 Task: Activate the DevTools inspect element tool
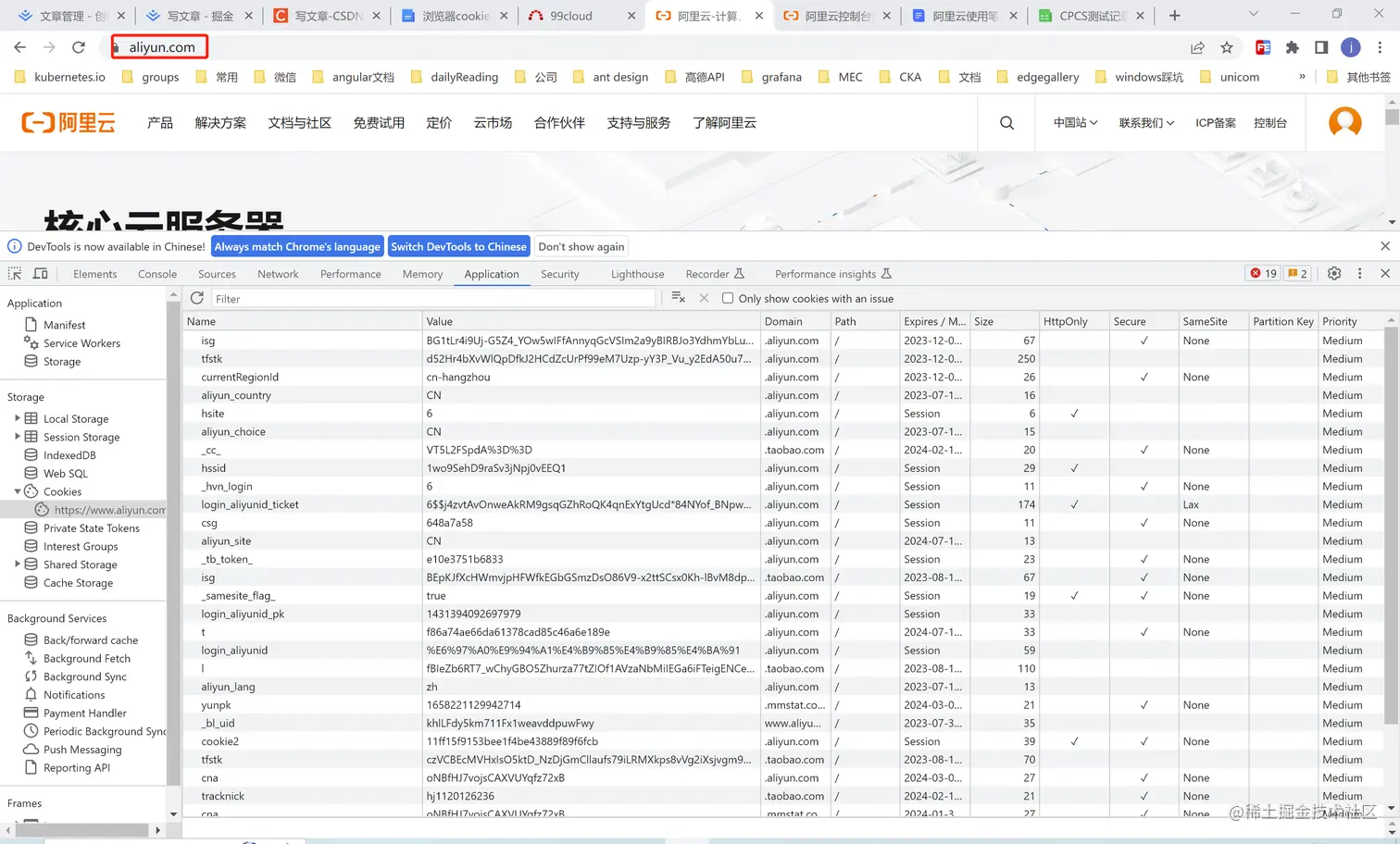pyautogui.click(x=15, y=274)
